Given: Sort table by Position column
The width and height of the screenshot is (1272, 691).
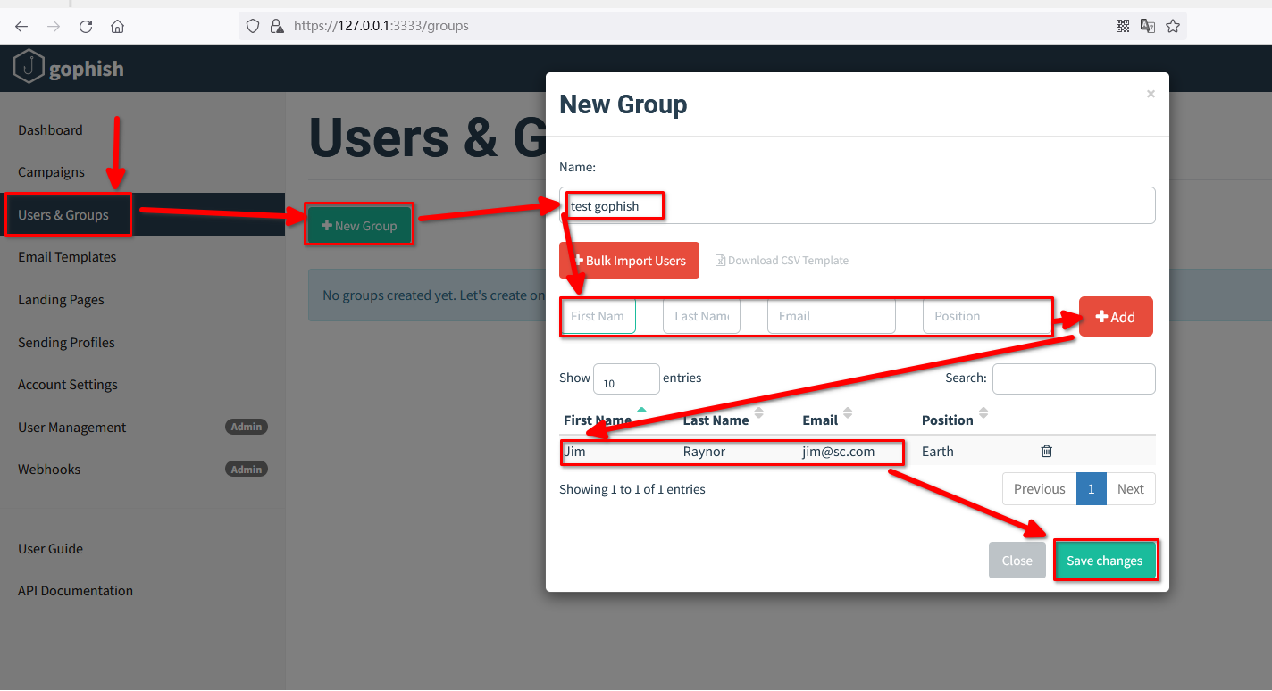Looking at the screenshot, I should (948, 420).
